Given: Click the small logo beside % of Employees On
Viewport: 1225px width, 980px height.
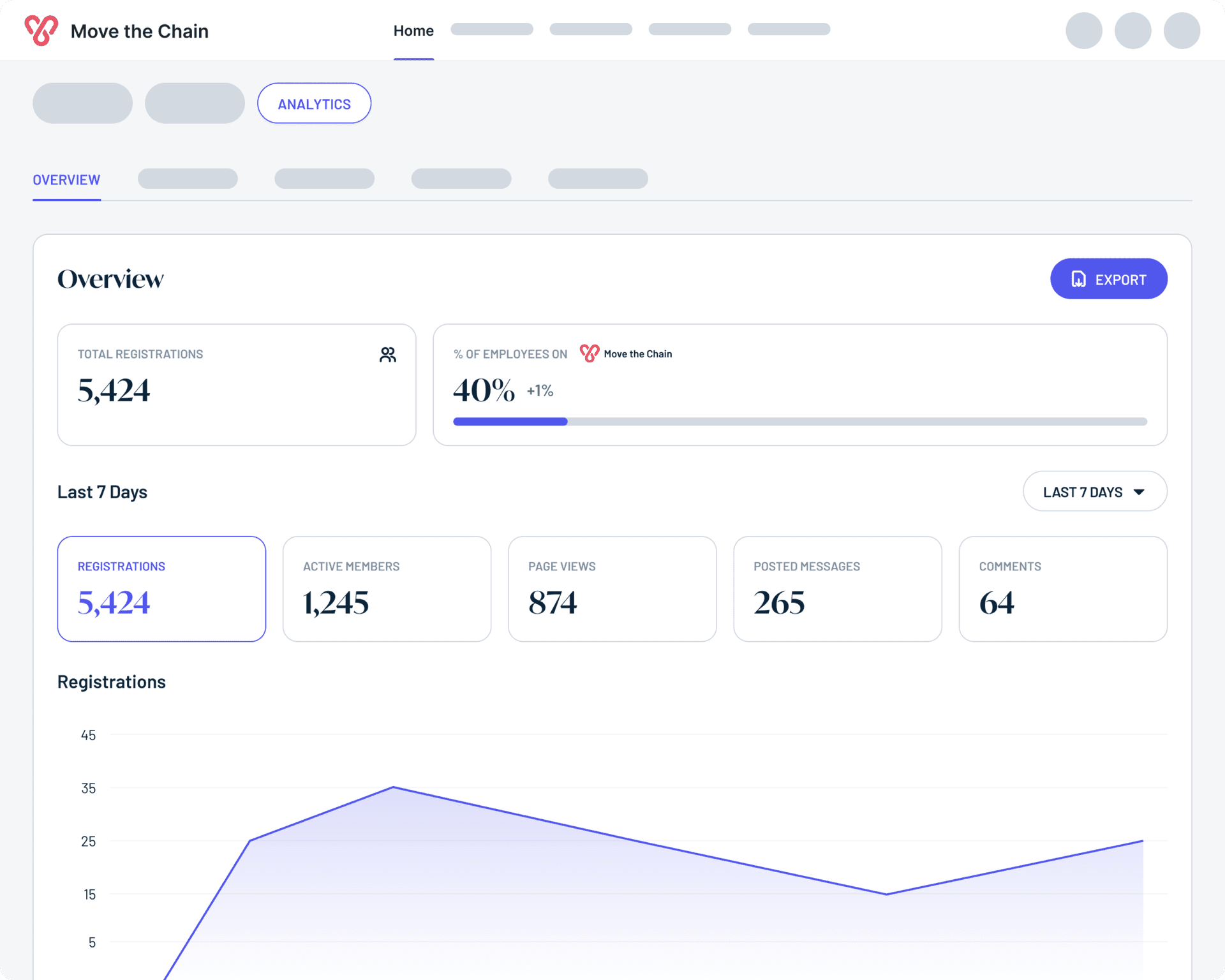Looking at the screenshot, I should [x=590, y=353].
